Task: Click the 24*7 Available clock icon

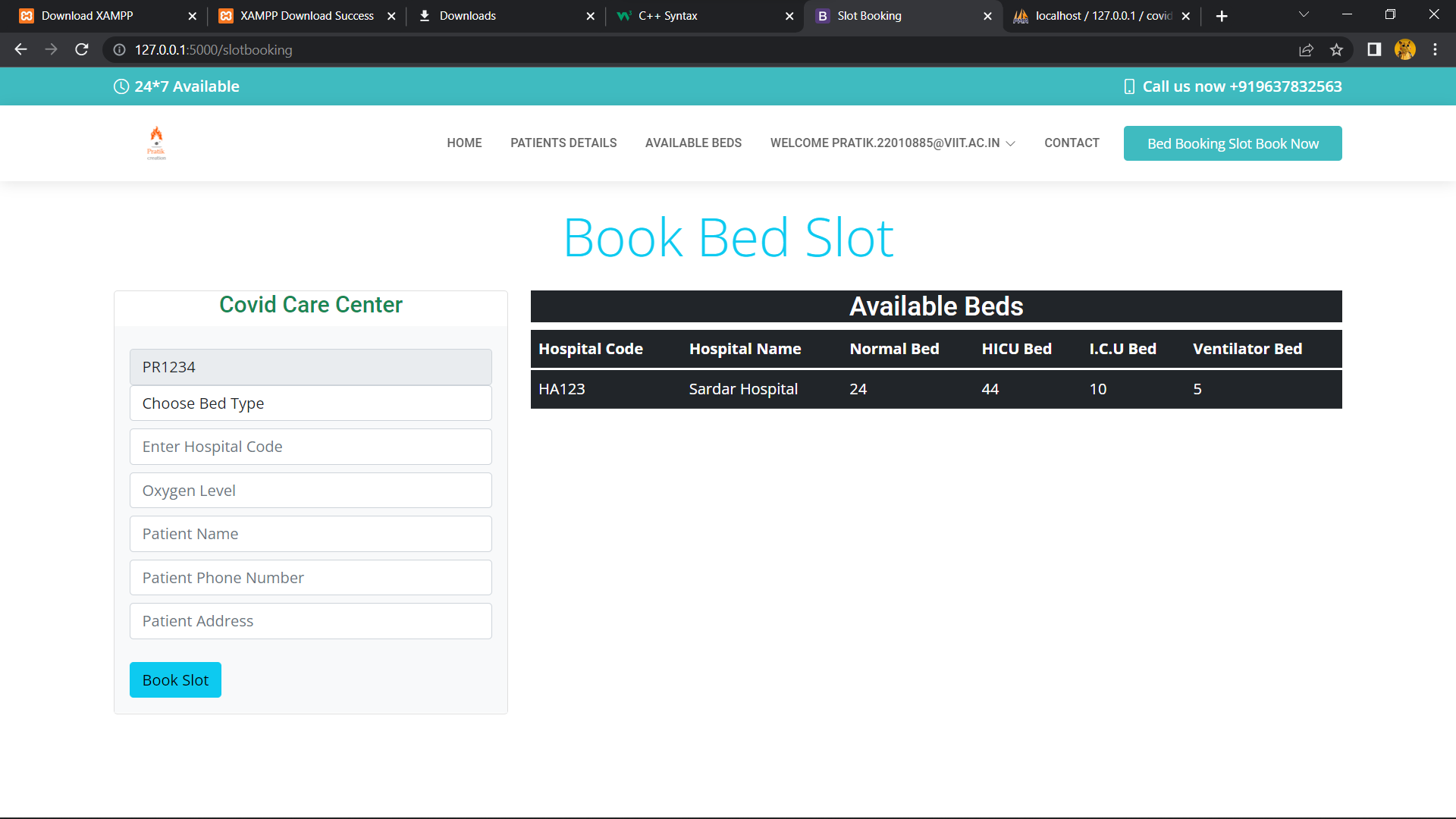Action: pyautogui.click(x=121, y=86)
